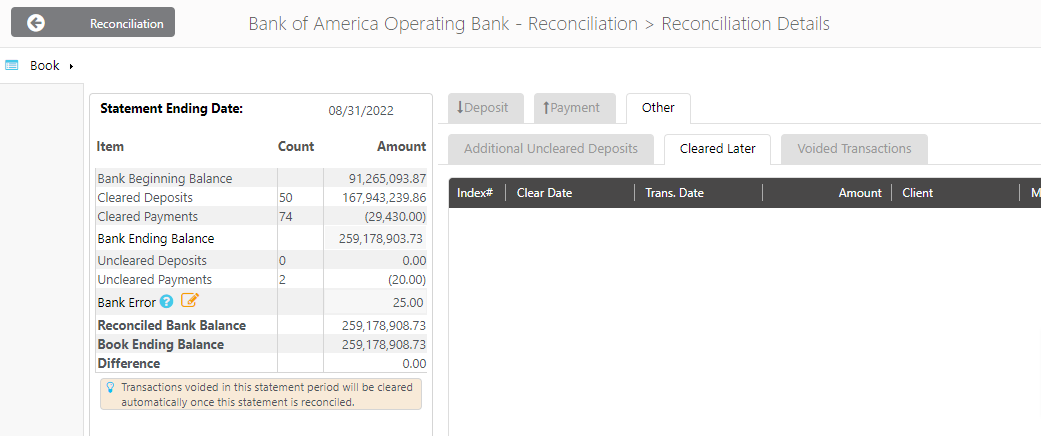Open the Additional Uncleared Deposits tab

[x=550, y=149]
